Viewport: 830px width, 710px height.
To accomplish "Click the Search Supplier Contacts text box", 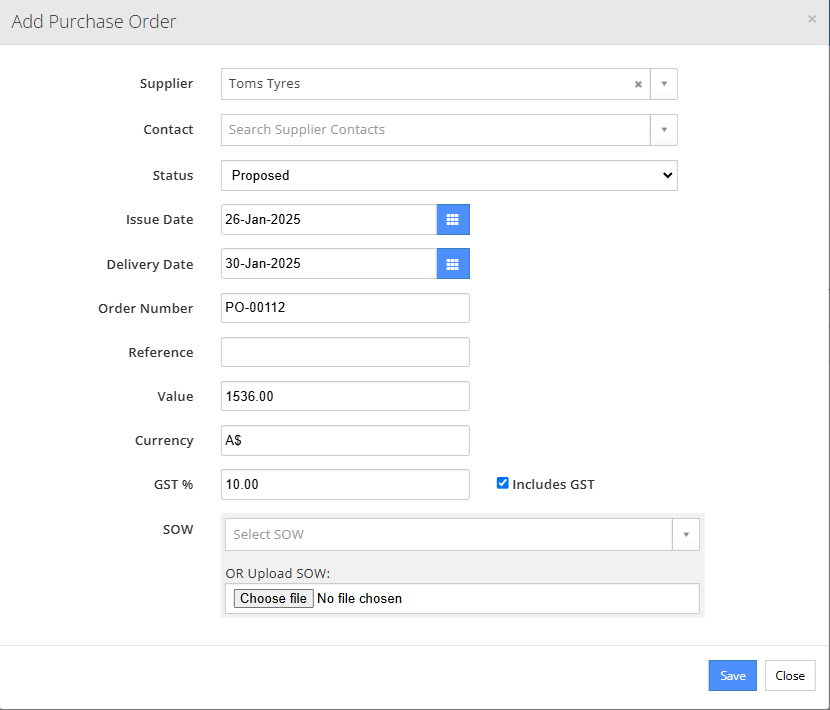I will tap(430, 130).
